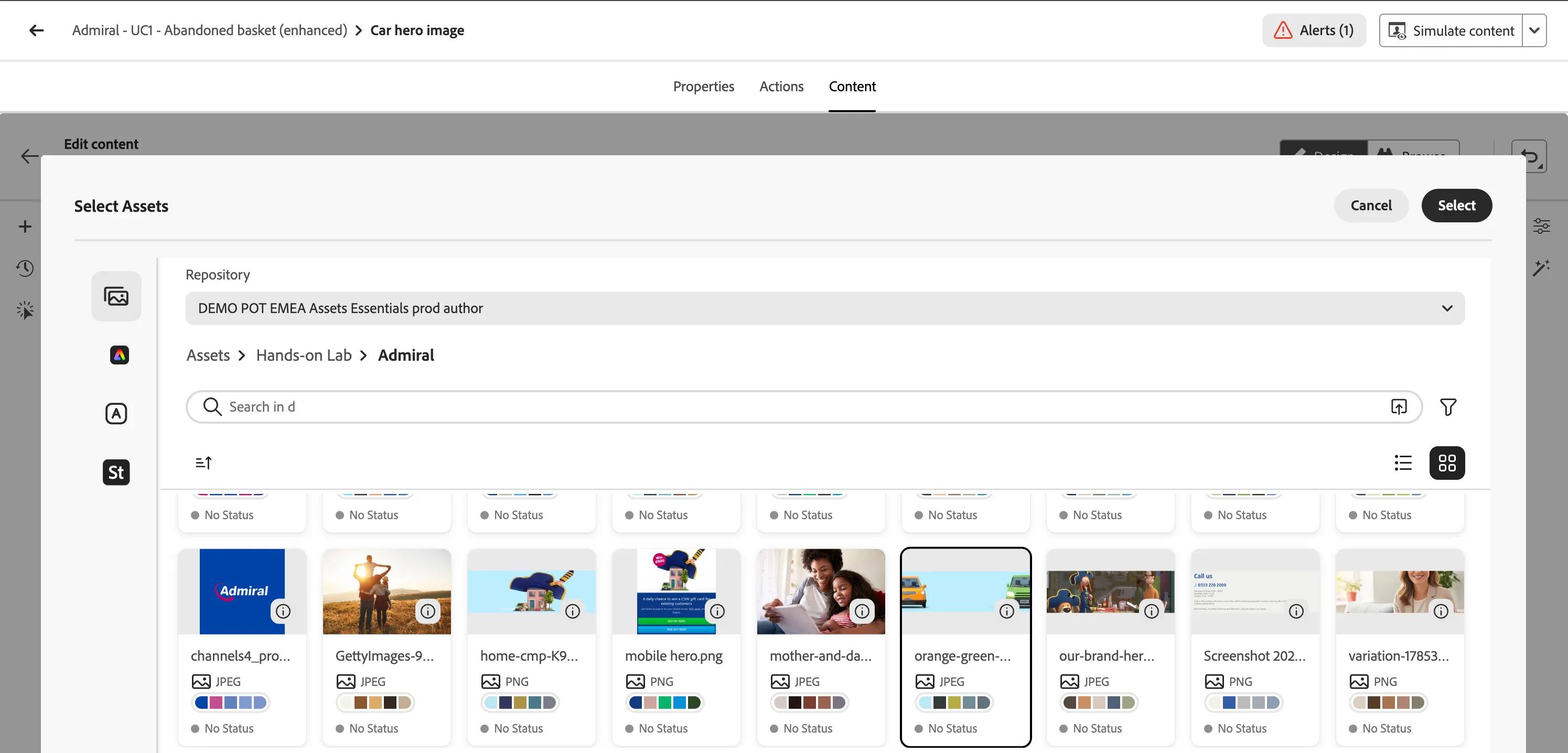
Task: Open the Alerts (1) warning button
Action: click(x=1314, y=30)
